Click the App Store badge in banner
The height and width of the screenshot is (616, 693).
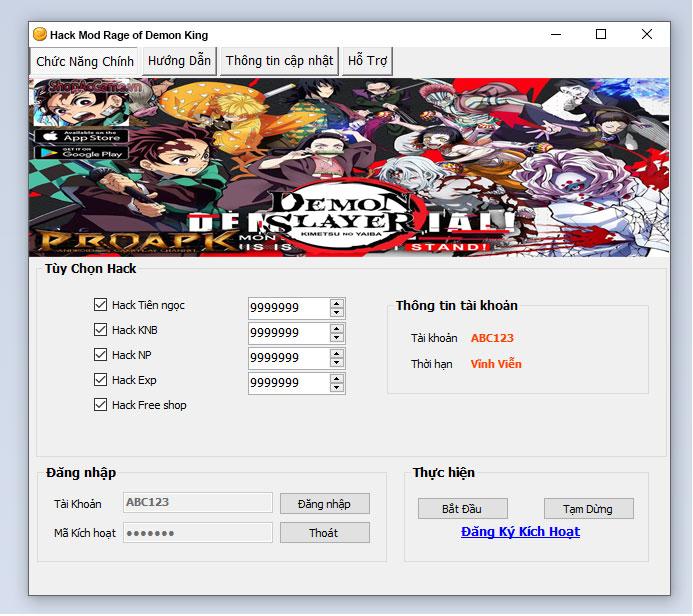coord(82,137)
